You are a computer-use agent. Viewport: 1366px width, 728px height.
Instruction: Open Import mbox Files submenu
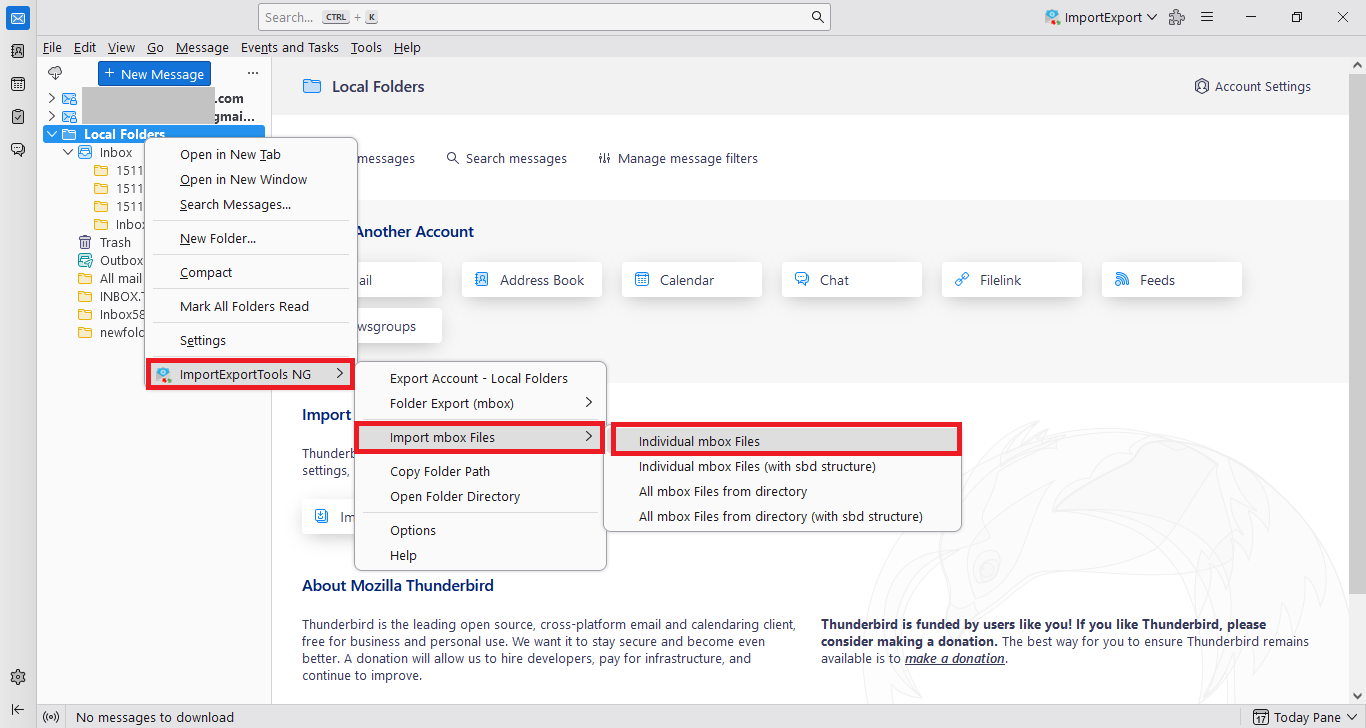pyautogui.click(x=481, y=437)
